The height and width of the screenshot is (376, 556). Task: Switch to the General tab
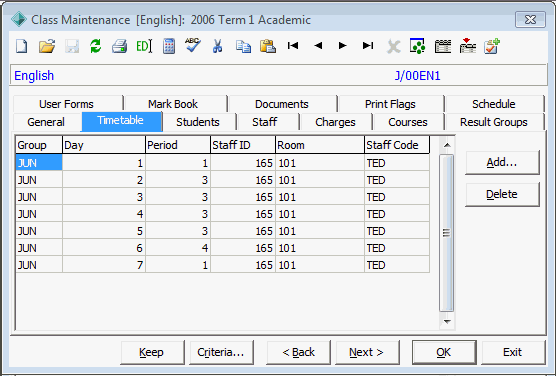(x=46, y=122)
